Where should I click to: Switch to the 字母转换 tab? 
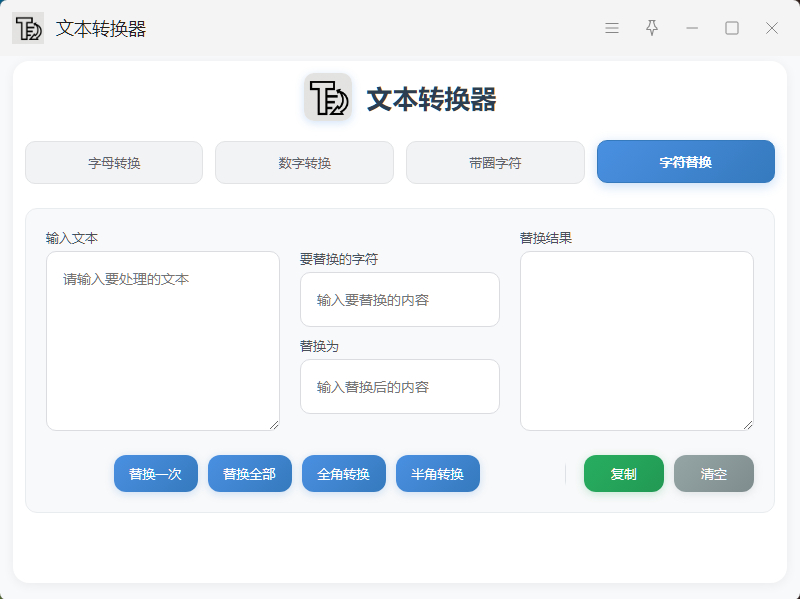tap(114, 163)
